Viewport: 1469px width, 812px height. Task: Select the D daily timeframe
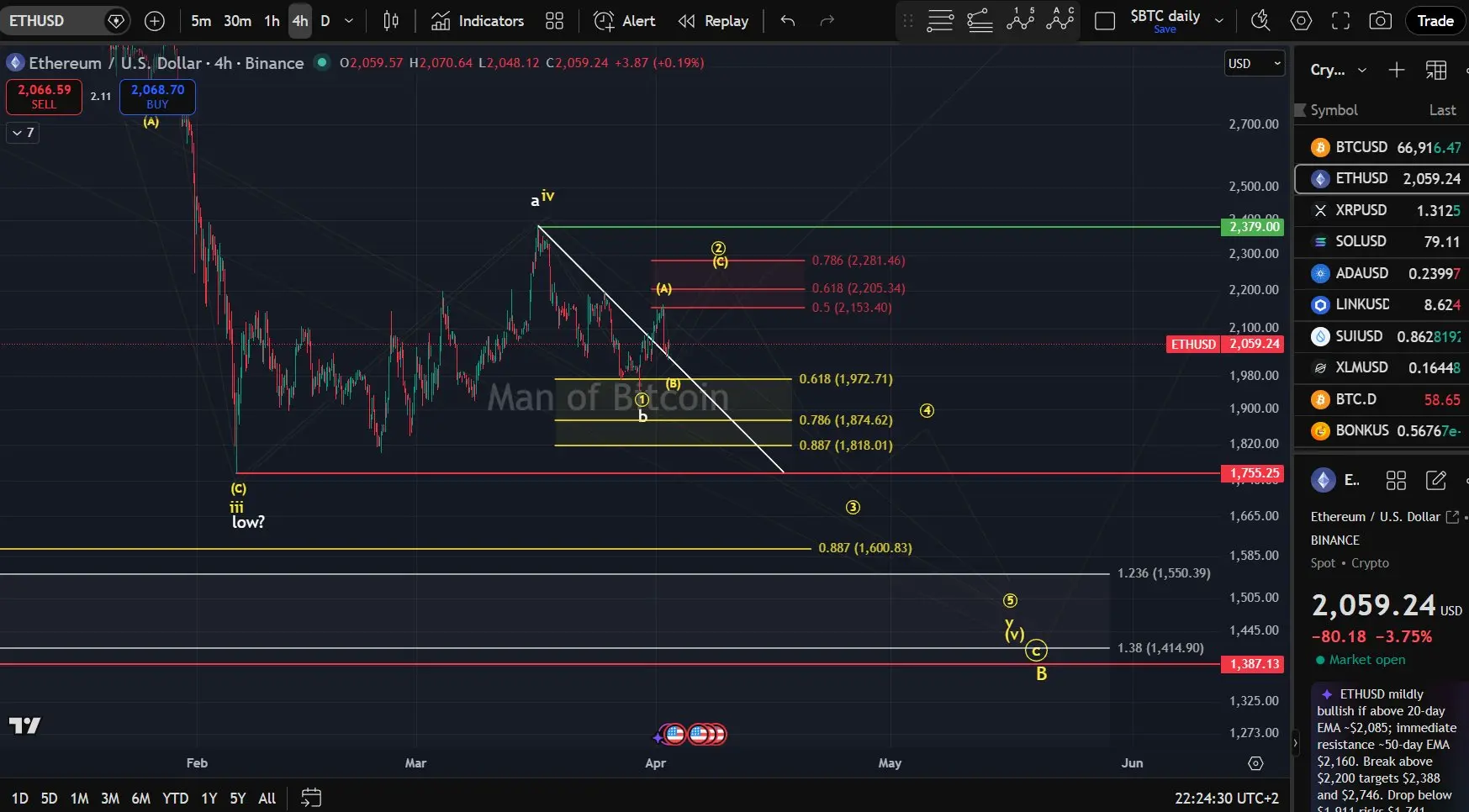click(325, 21)
